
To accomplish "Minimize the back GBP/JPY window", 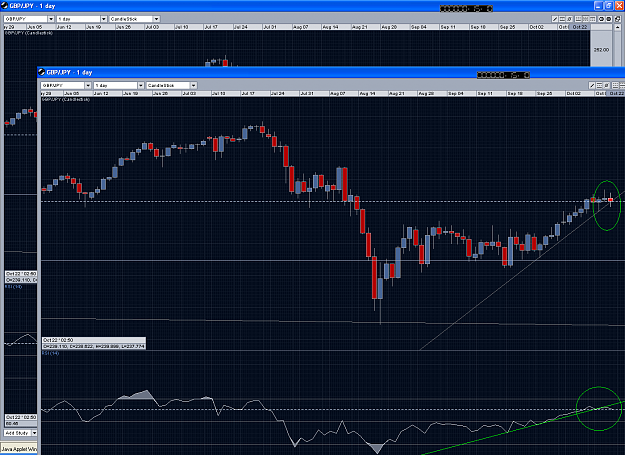I will 599,6.
